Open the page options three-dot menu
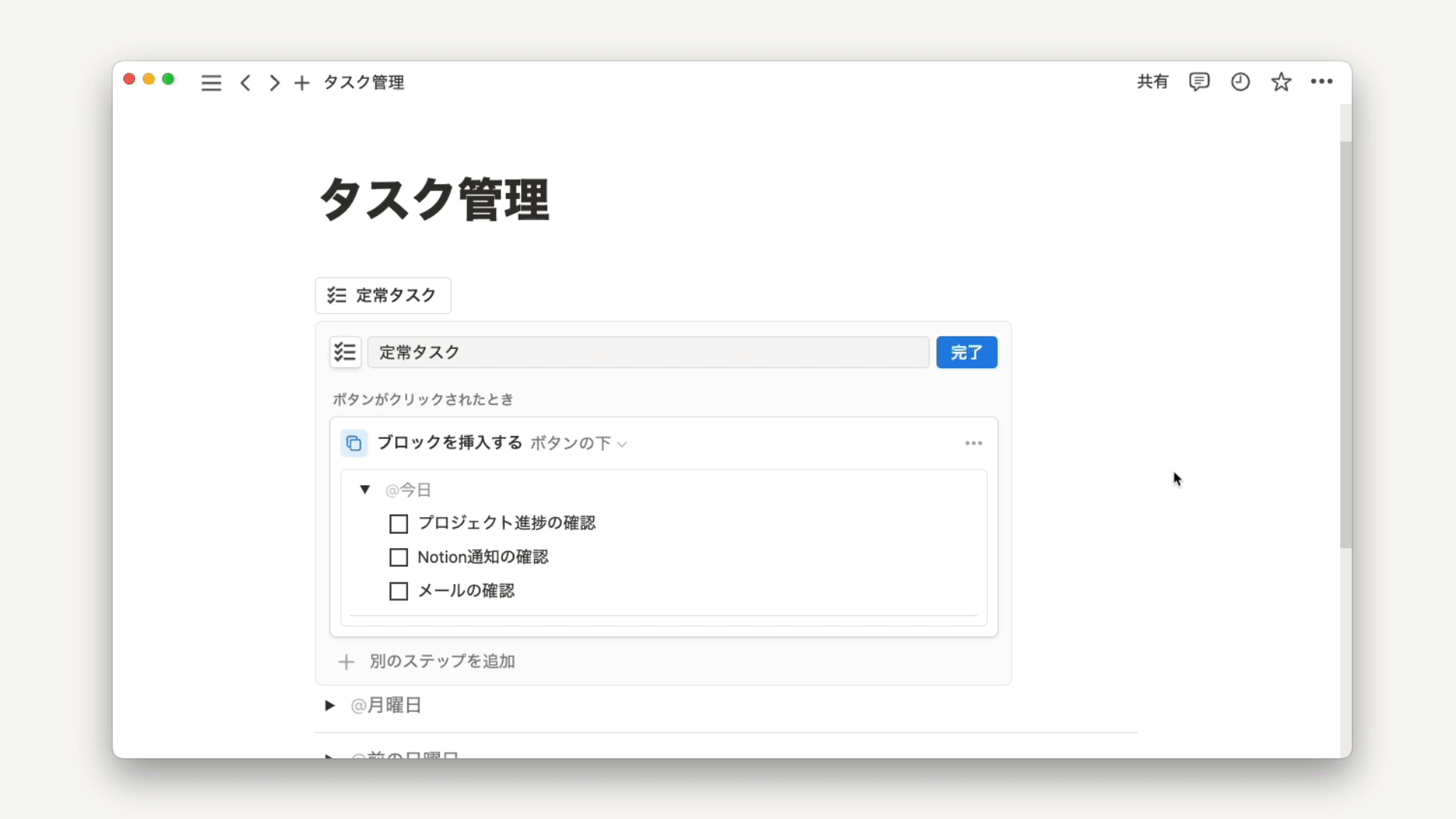This screenshot has width=1456, height=819. (1322, 82)
